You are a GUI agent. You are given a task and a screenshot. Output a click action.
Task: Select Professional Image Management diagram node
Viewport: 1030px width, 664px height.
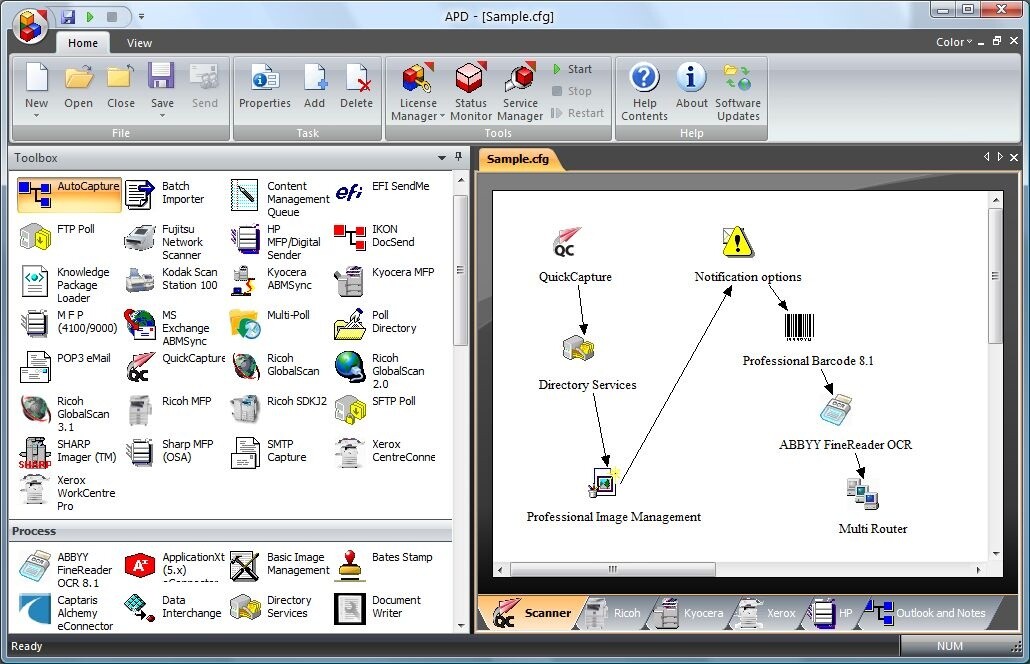(613, 495)
